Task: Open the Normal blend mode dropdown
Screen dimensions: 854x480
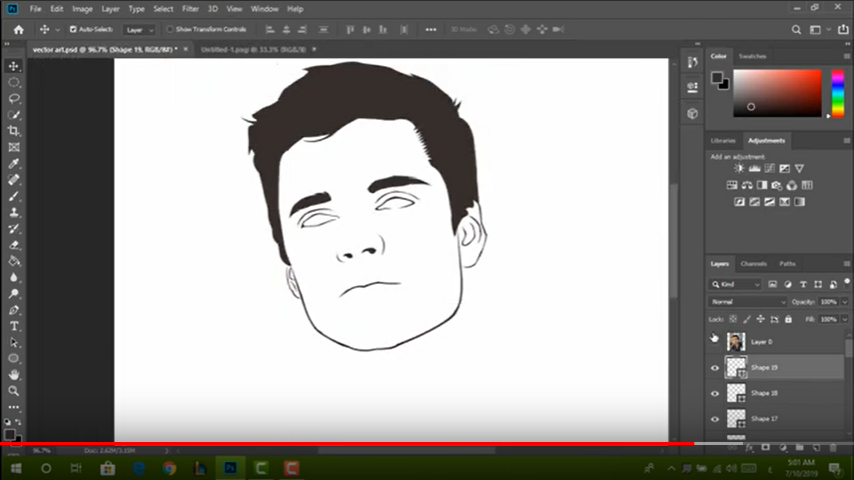Action: pyautogui.click(x=748, y=302)
